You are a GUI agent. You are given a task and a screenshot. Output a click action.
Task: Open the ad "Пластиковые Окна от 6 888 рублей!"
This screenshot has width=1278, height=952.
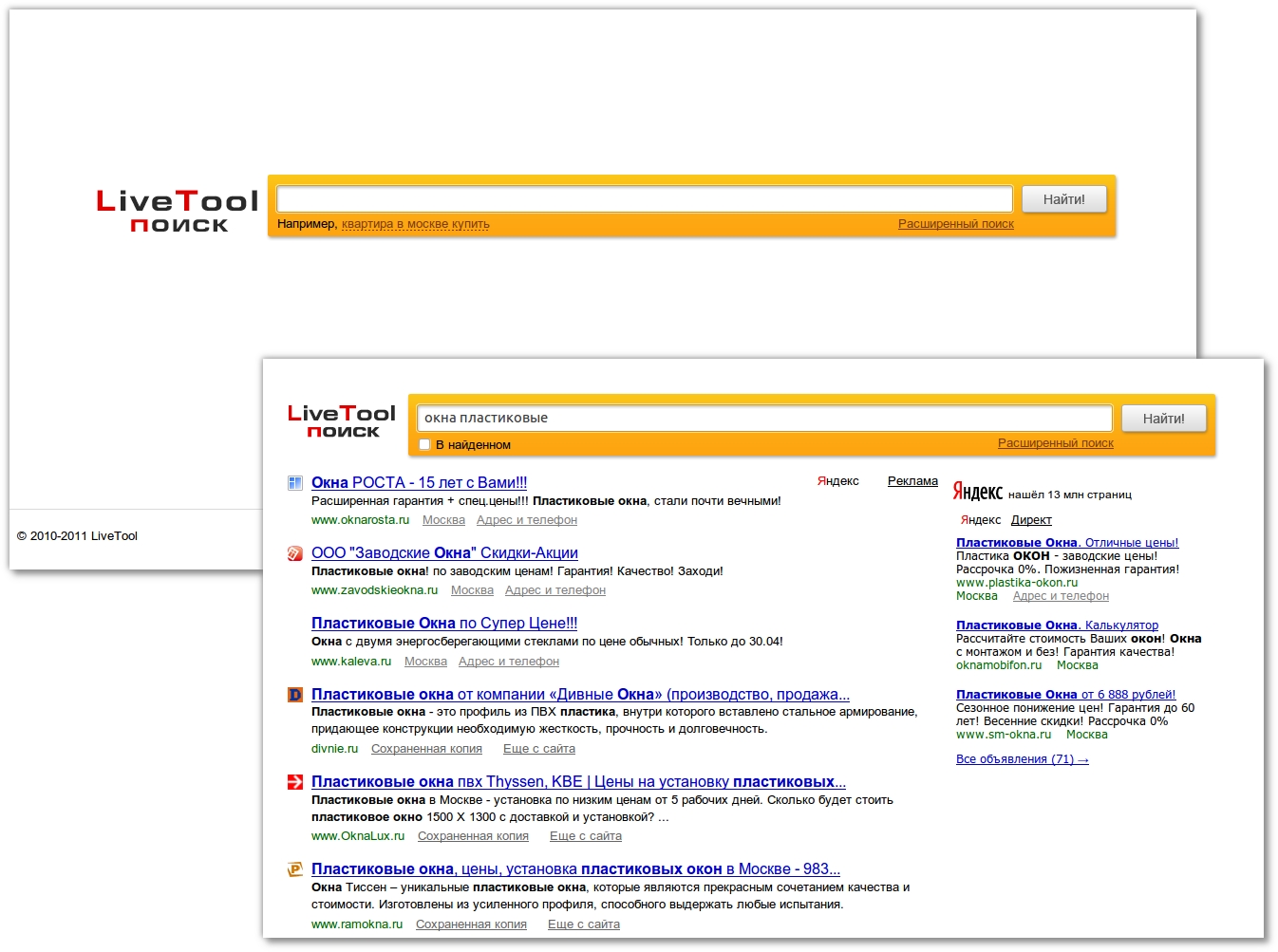pos(1066,695)
